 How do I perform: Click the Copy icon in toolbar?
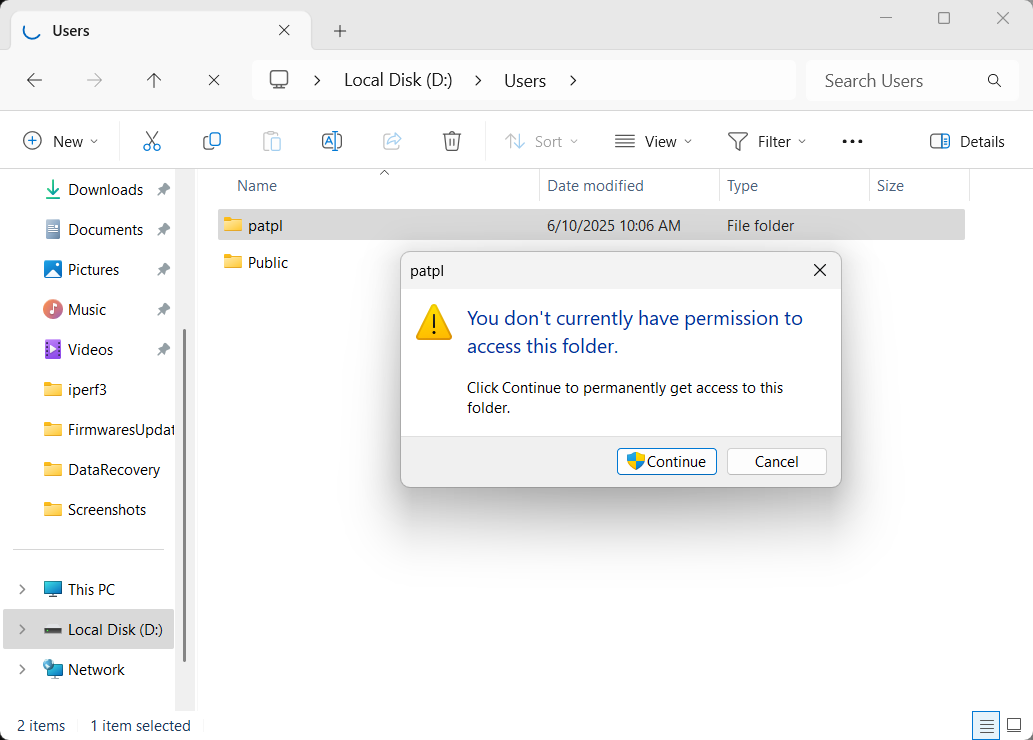pyautogui.click(x=212, y=141)
